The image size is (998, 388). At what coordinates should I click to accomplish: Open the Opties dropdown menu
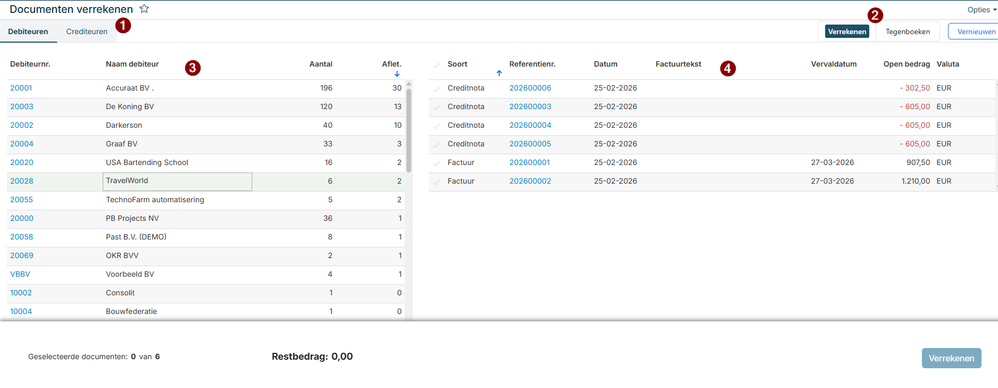(x=981, y=10)
